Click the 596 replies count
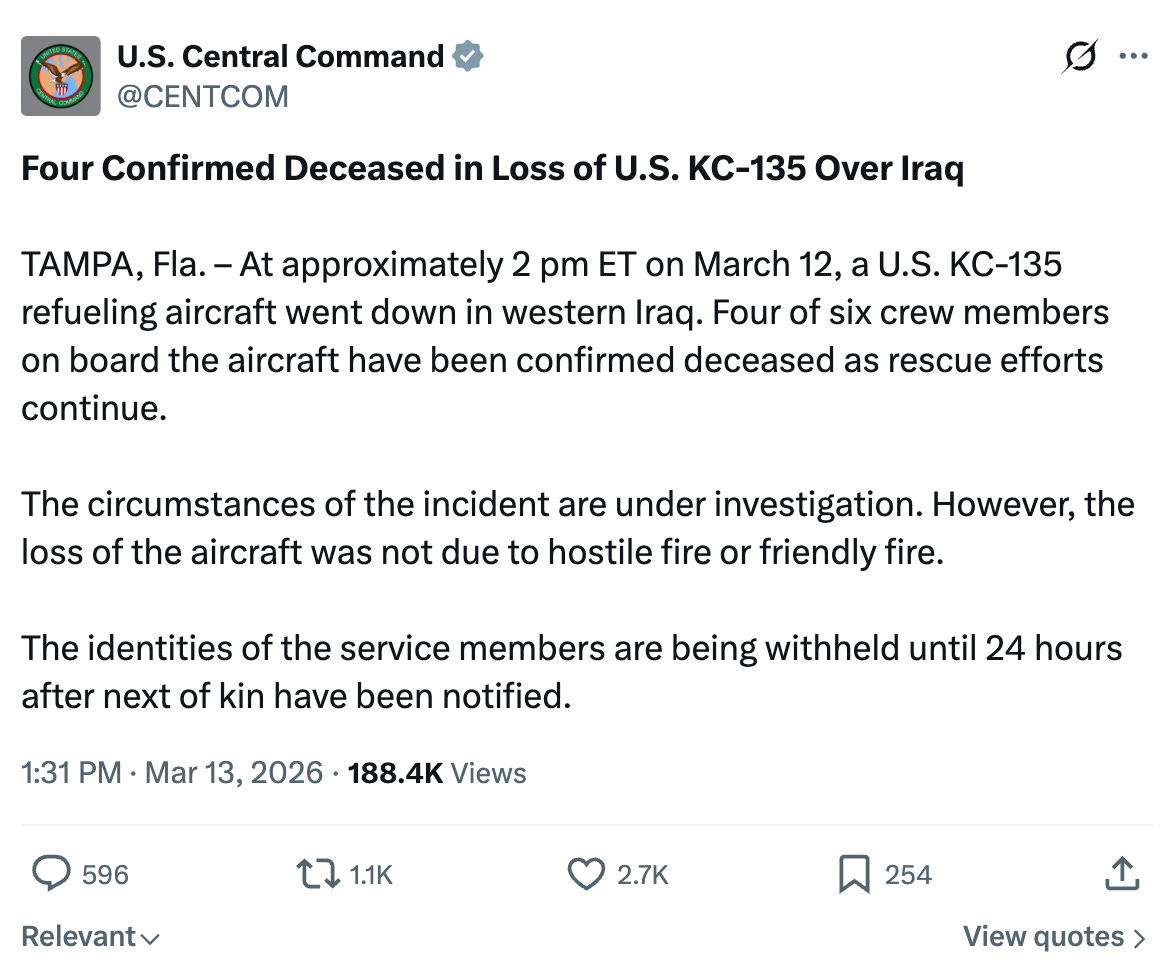Viewport: 1172px width, 974px height. pos(105,875)
